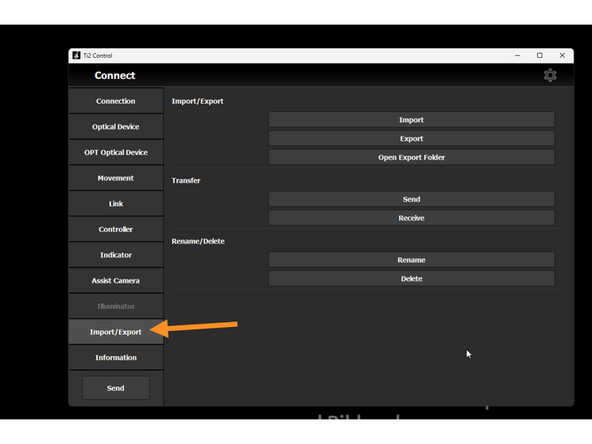
Task: Open the Connection tab
Action: 116,101
